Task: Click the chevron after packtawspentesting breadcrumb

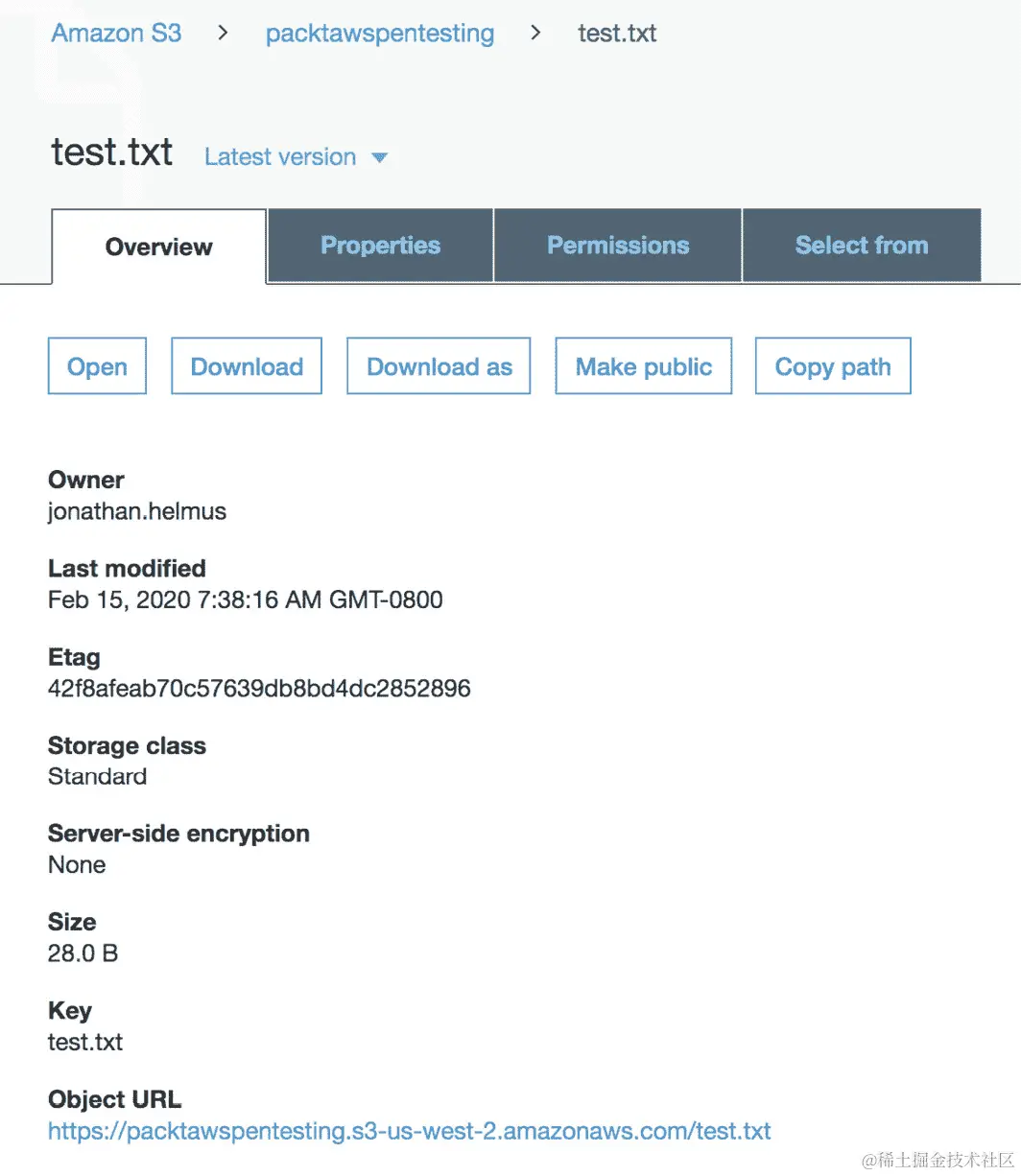Action: 535,34
